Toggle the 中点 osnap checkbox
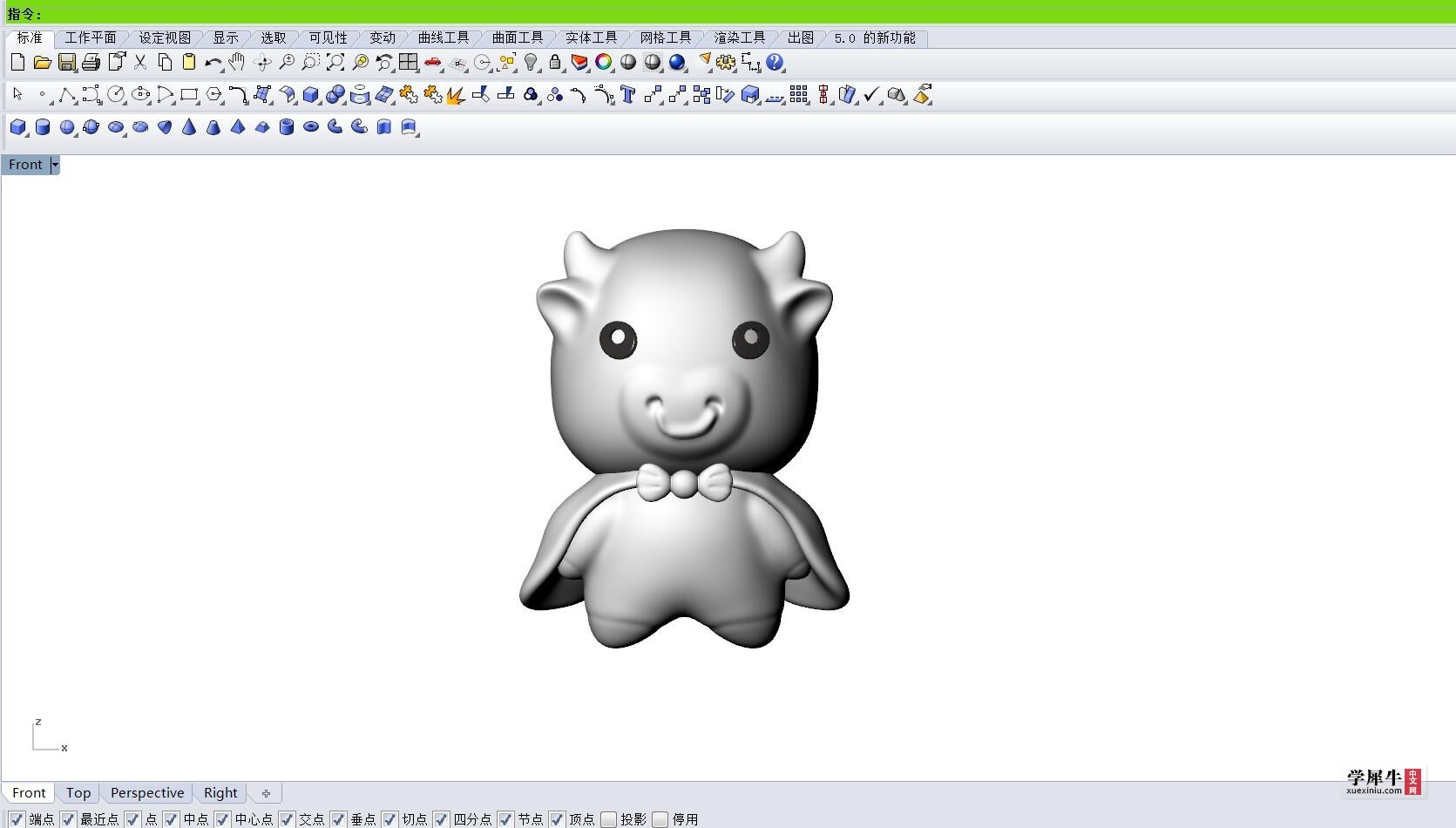Image resolution: width=1456 pixels, height=828 pixels. click(x=171, y=819)
